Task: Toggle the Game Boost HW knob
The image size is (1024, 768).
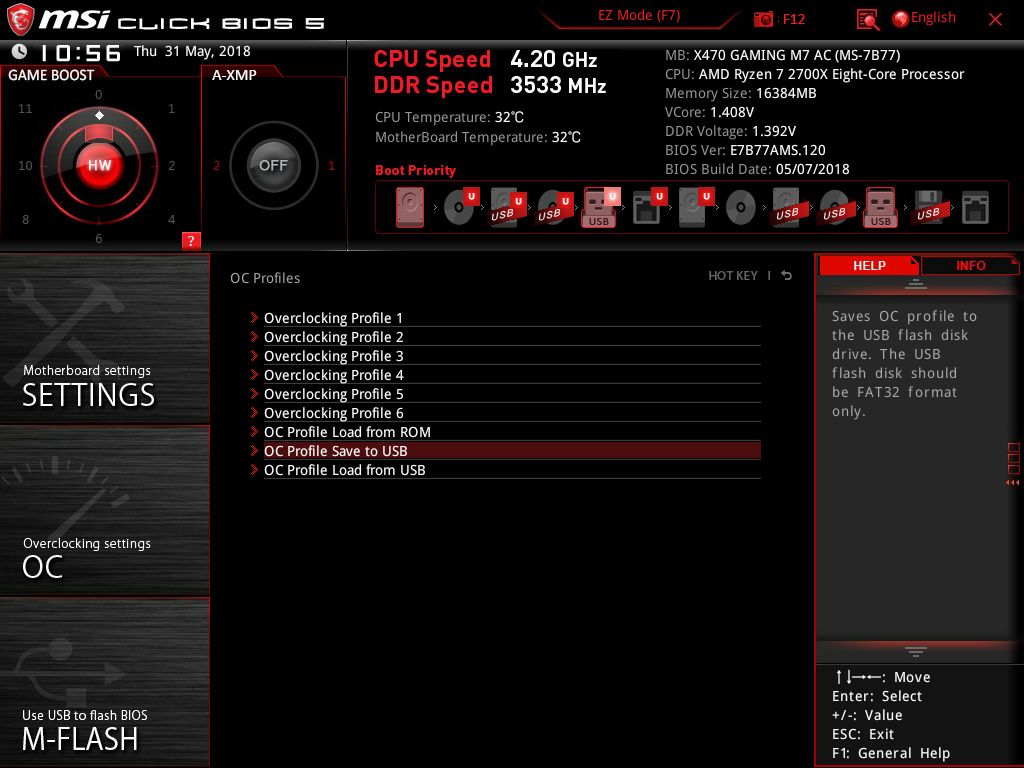Action: point(99,165)
